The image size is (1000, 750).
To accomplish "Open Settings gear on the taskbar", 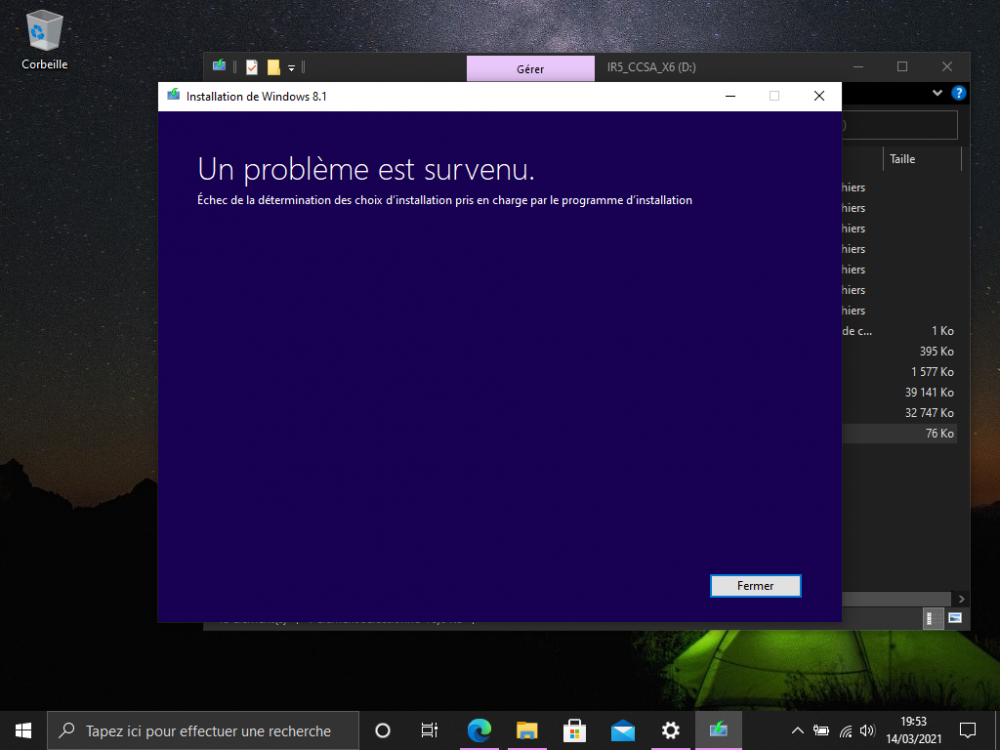I will tap(670, 730).
